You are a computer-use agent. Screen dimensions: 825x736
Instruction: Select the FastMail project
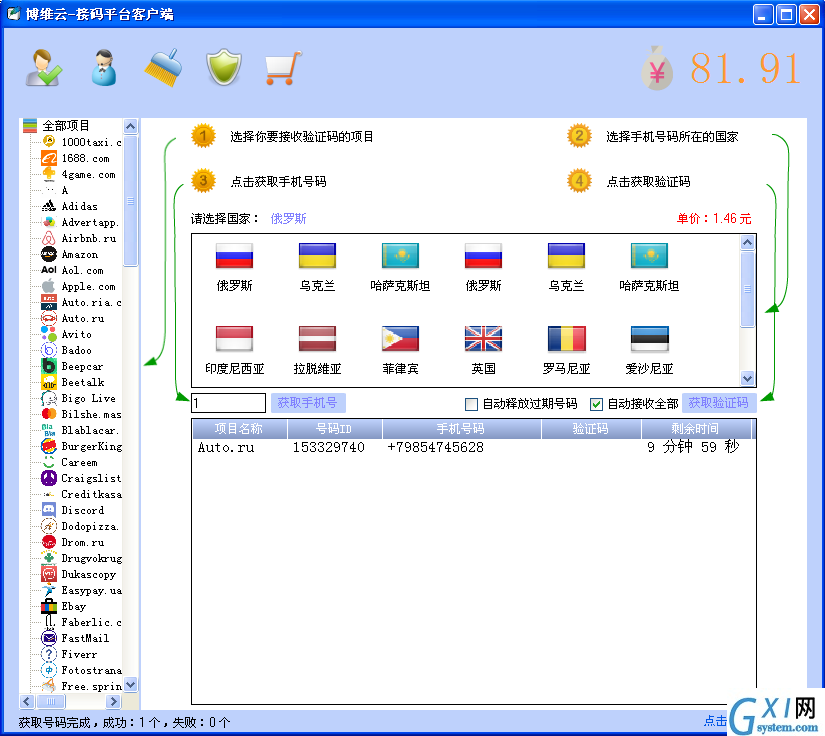click(x=85, y=638)
